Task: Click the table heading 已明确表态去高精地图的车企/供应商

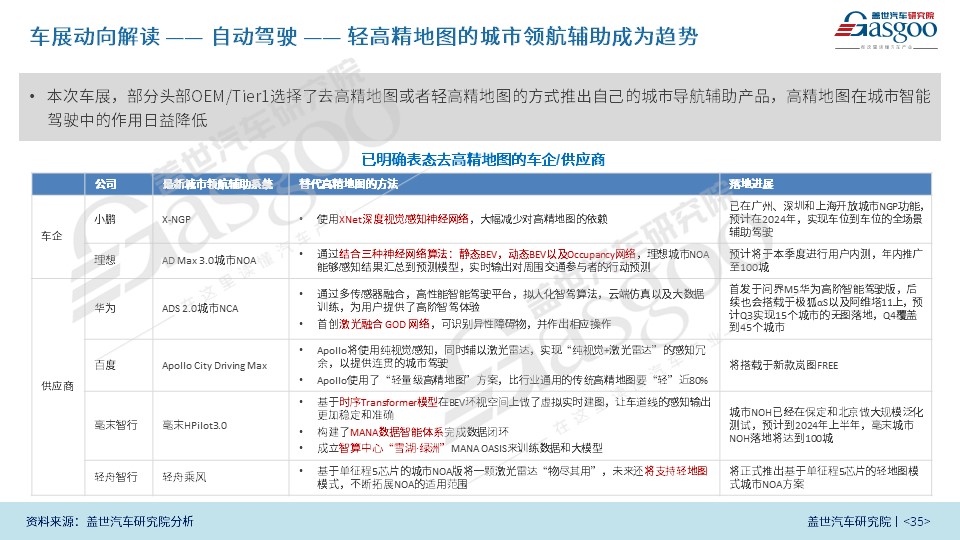Action: (x=484, y=159)
